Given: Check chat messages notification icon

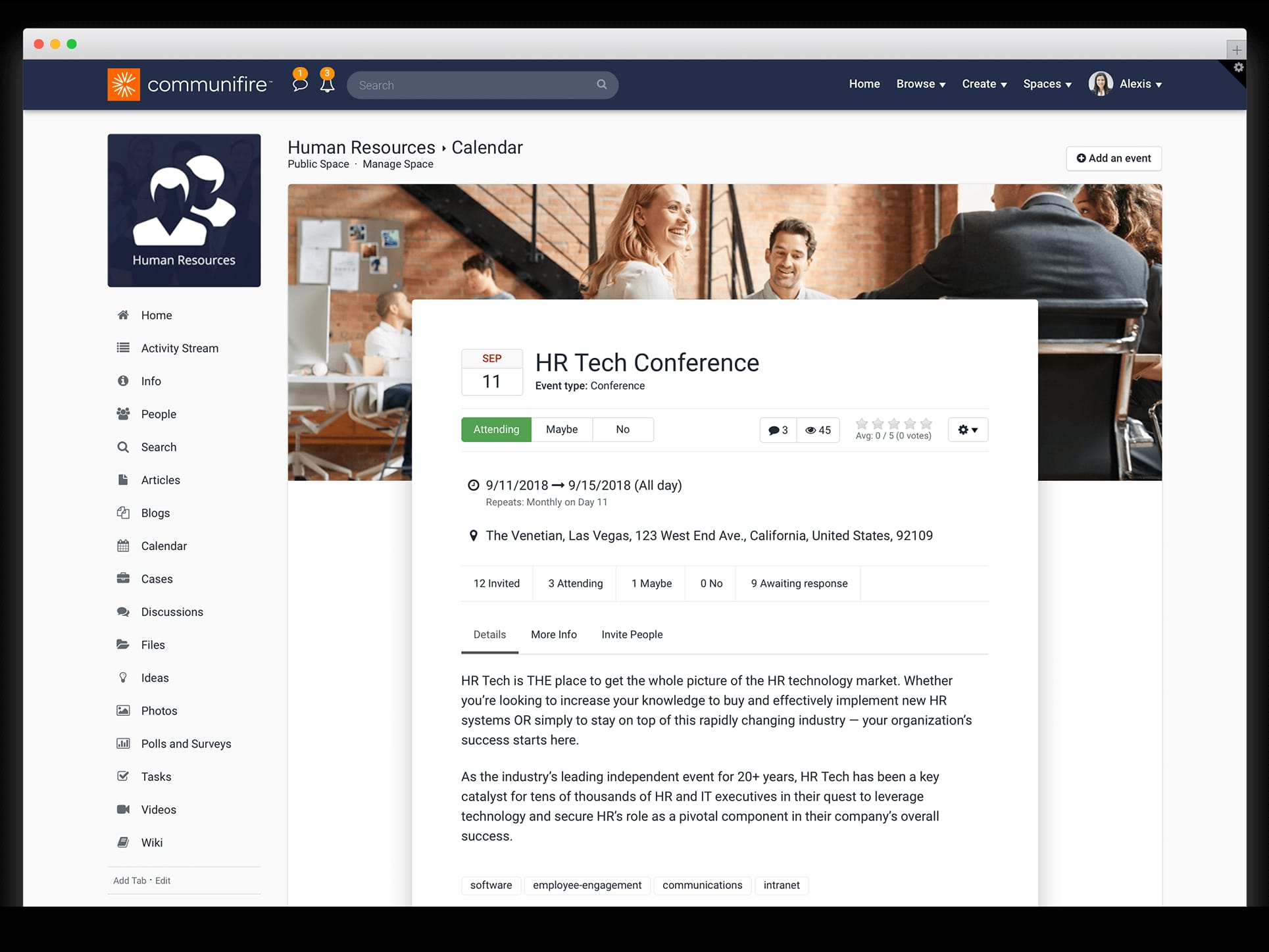Looking at the screenshot, I should [x=300, y=84].
